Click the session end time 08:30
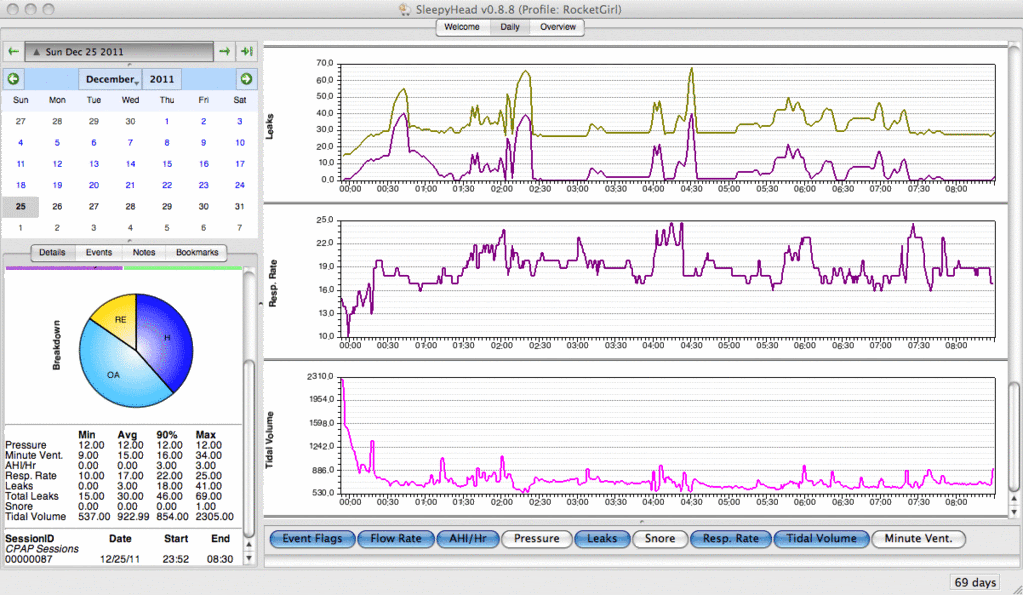 coord(220,559)
